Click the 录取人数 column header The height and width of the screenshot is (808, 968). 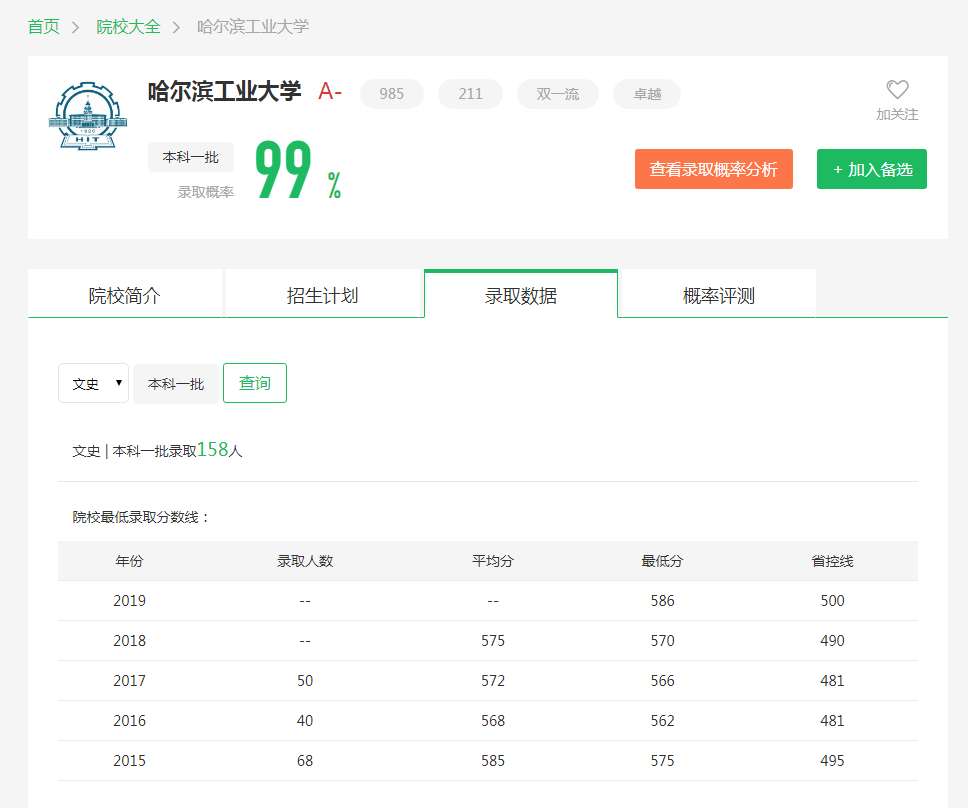[305, 561]
